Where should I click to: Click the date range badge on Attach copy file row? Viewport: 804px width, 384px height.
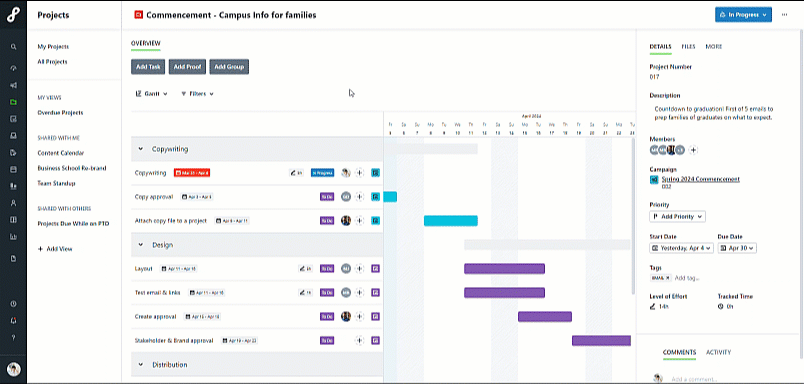click(x=232, y=220)
